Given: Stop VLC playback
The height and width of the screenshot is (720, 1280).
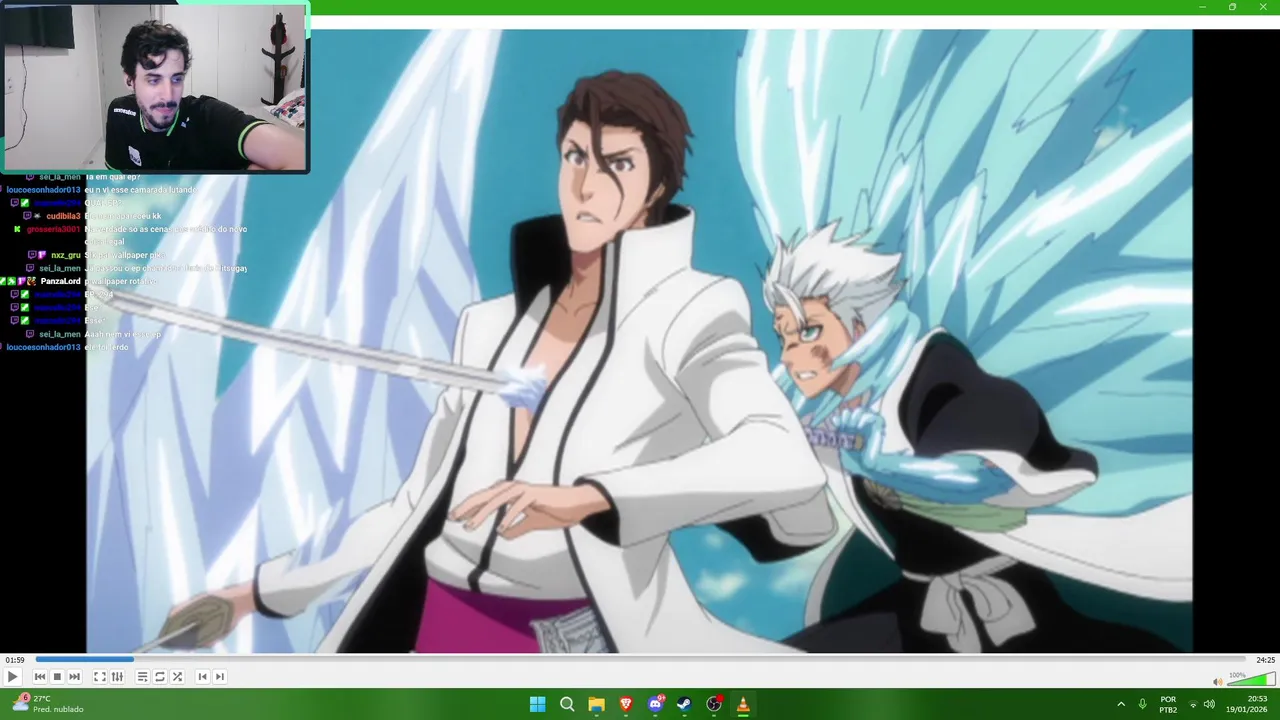Looking at the screenshot, I should click(57, 677).
